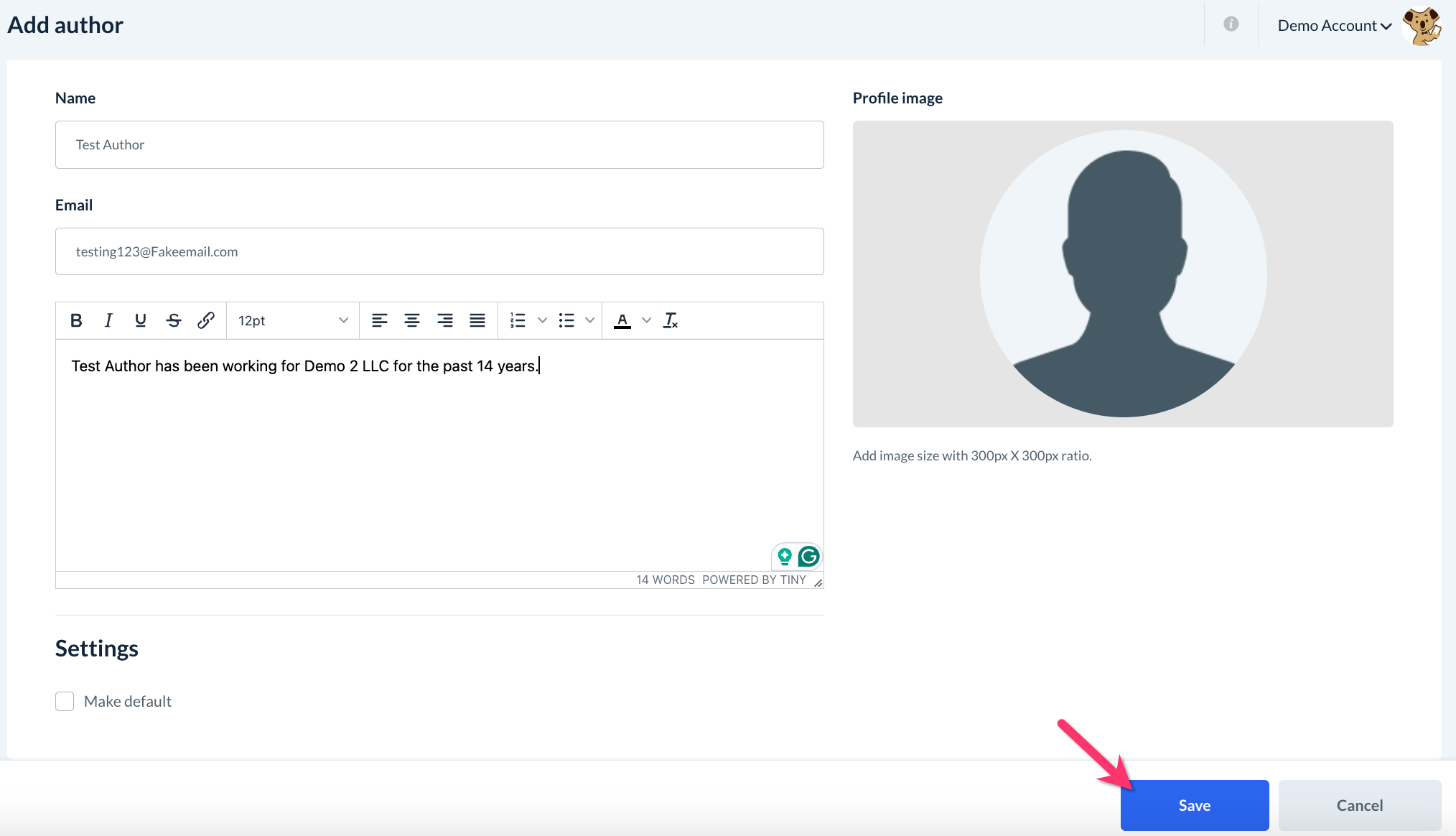Center align the bio text
1456x836 pixels.
click(412, 320)
